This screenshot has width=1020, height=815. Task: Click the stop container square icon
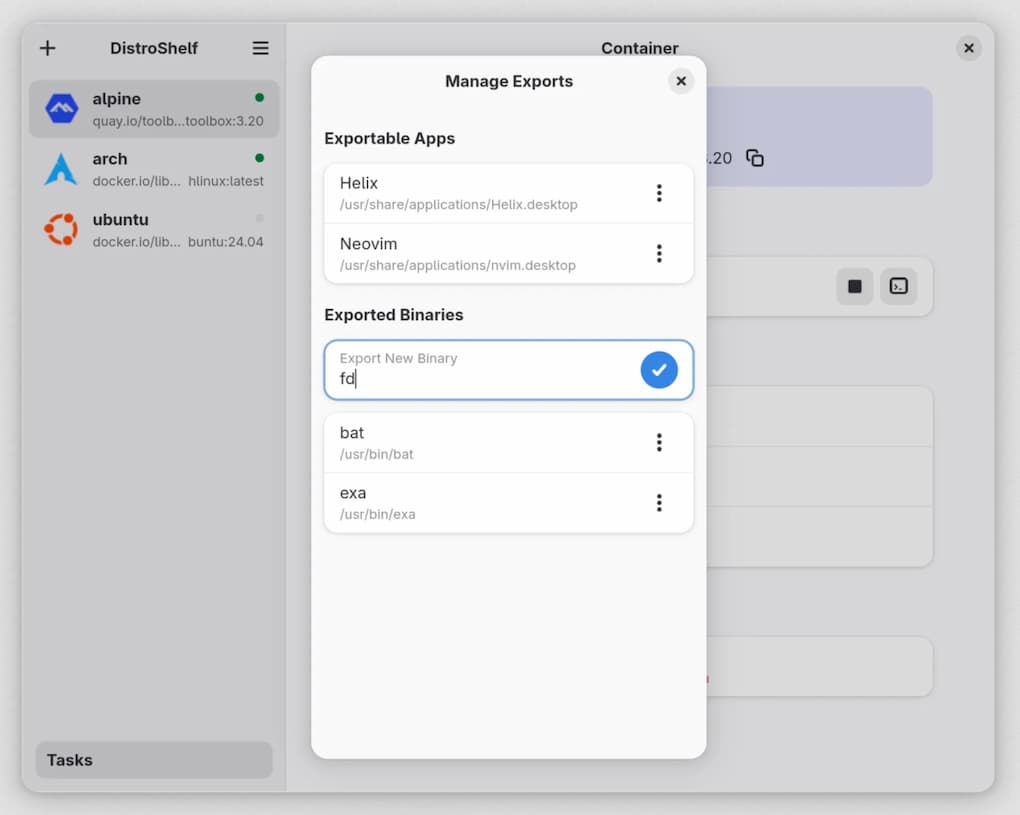click(x=855, y=286)
